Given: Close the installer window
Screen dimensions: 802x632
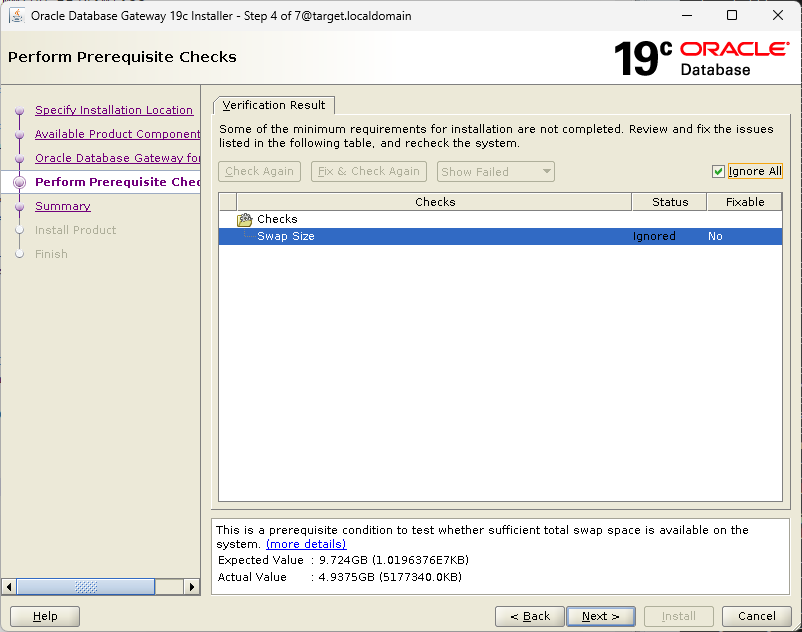Looking at the screenshot, I should 777,15.
